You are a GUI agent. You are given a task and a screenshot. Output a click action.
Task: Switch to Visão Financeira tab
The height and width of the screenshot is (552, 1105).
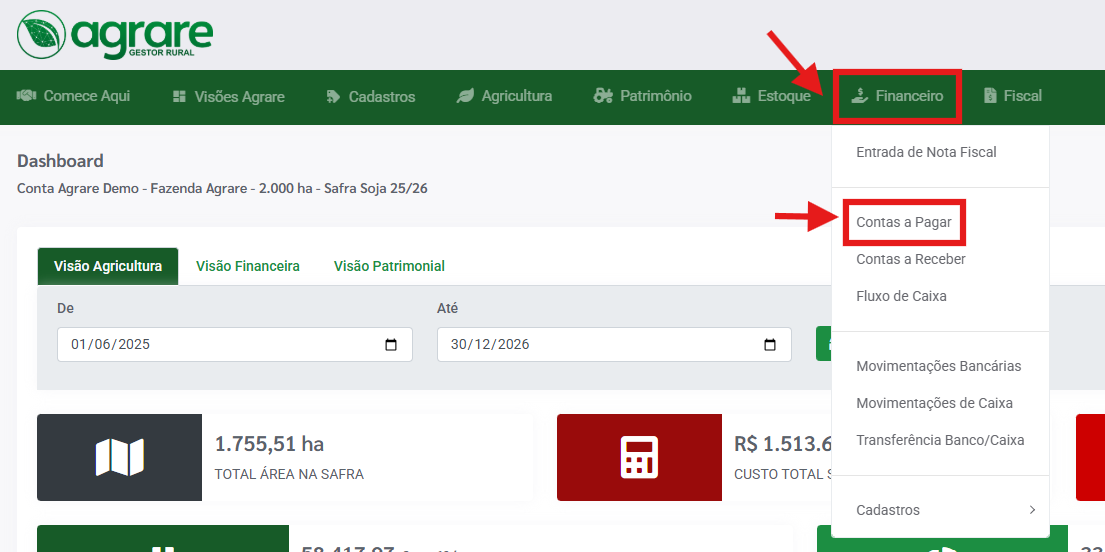pos(248,266)
